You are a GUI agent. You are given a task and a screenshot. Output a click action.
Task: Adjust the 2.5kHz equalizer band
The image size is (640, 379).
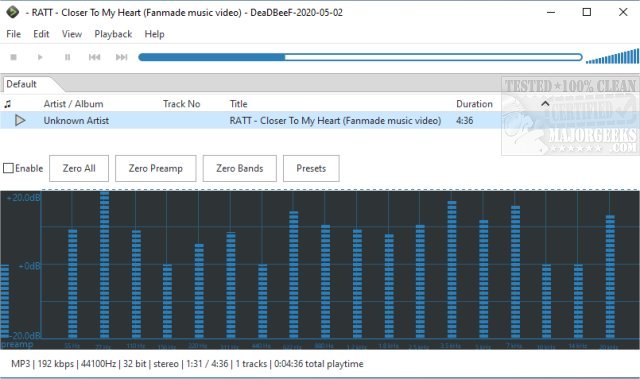coord(420,281)
